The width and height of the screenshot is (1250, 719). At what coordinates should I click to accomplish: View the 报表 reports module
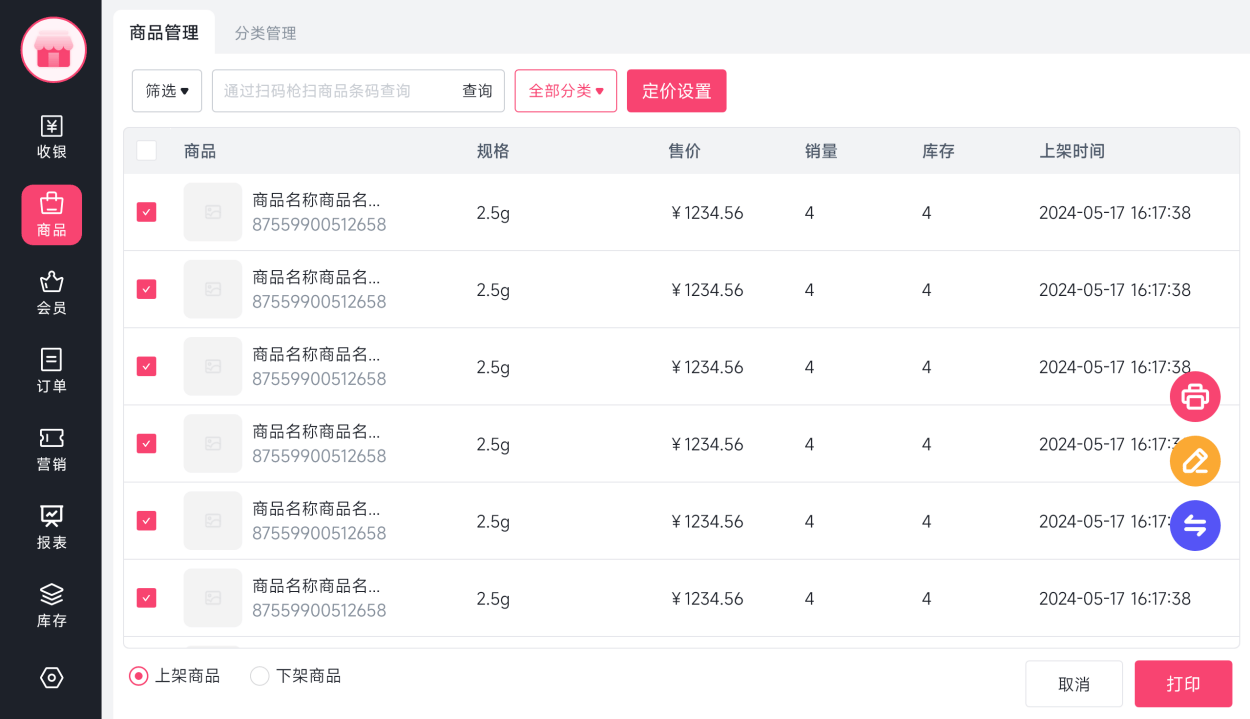pyautogui.click(x=51, y=524)
